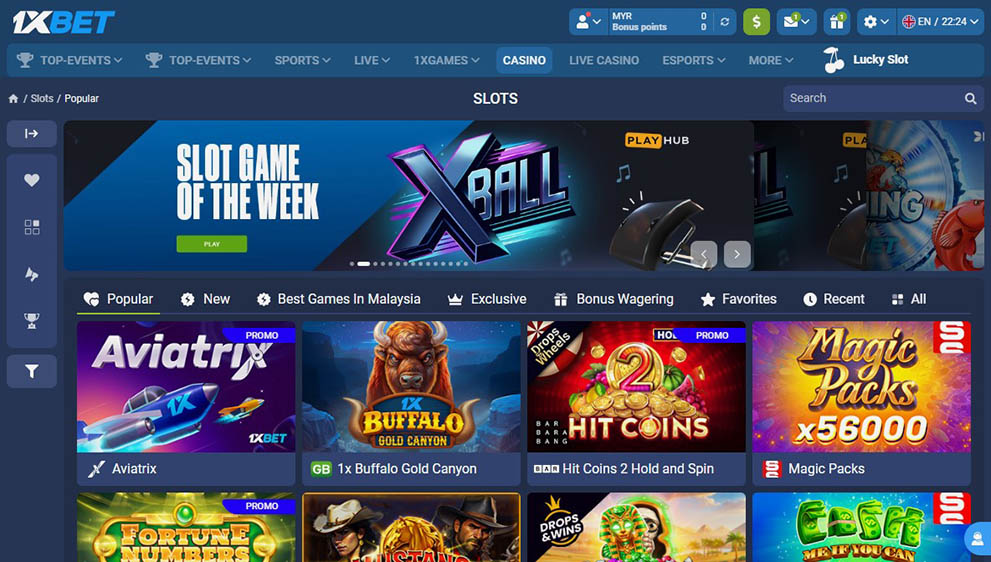The height and width of the screenshot is (562, 991).
Task: Open the settings gear dropdown
Action: [x=876, y=22]
